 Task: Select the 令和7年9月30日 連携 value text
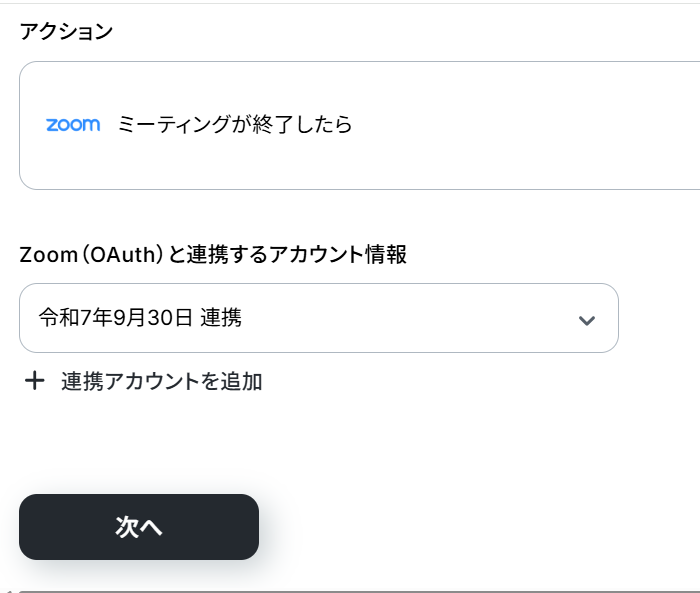tap(140, 318)
